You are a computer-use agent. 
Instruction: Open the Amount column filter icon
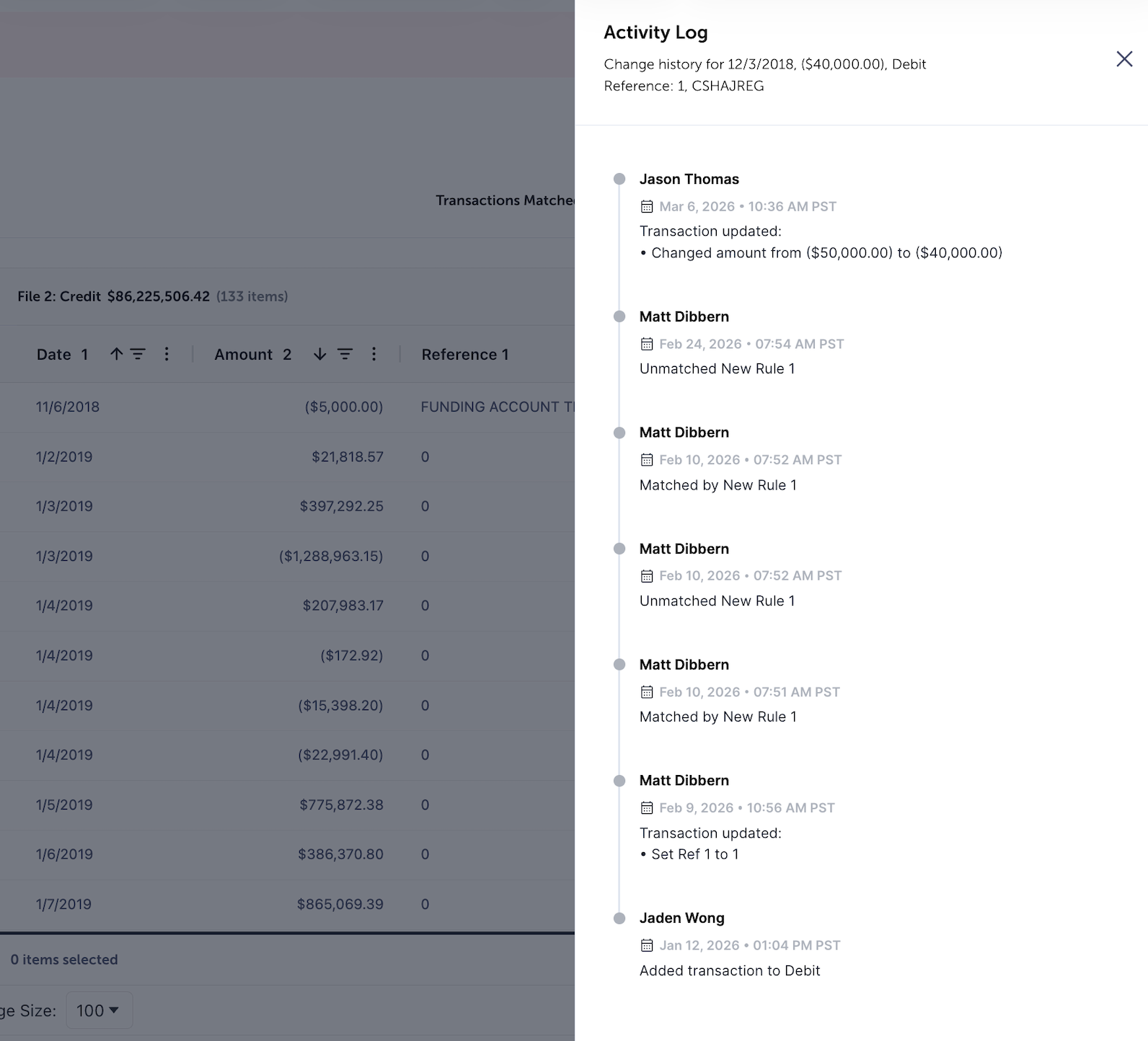point(345,354)
